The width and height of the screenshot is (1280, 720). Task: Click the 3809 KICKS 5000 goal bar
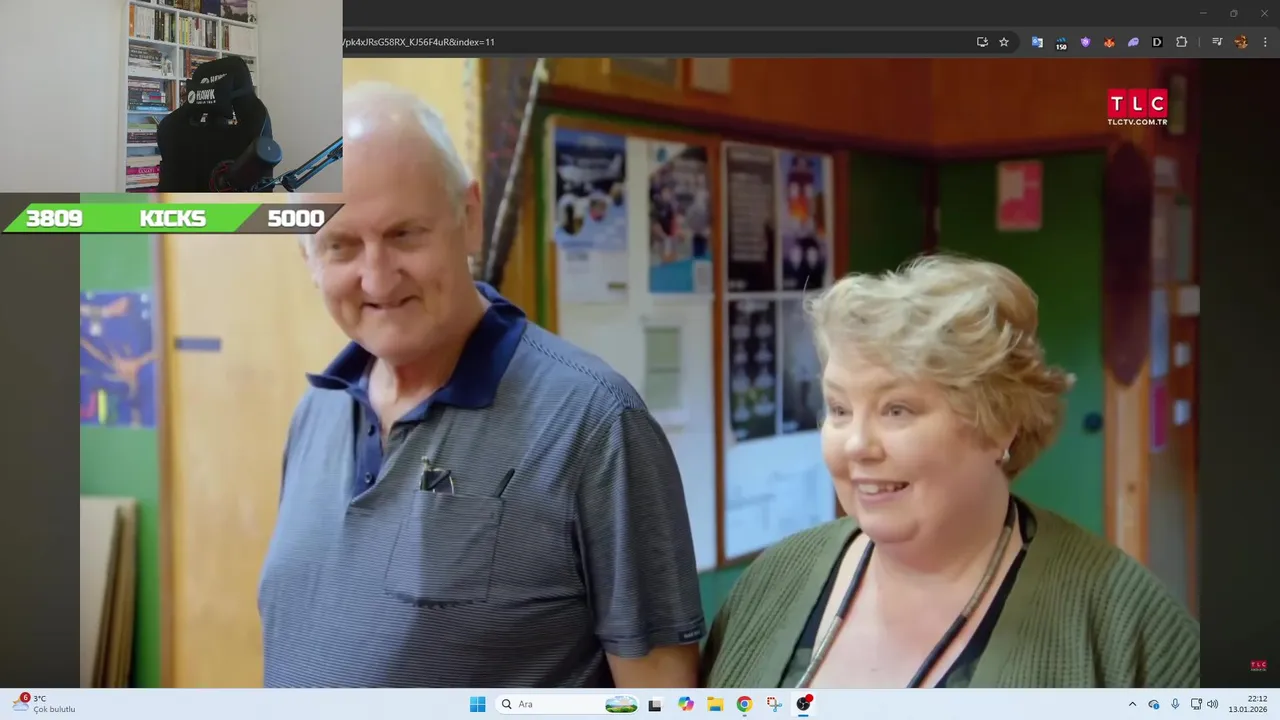tap(173, 218)
